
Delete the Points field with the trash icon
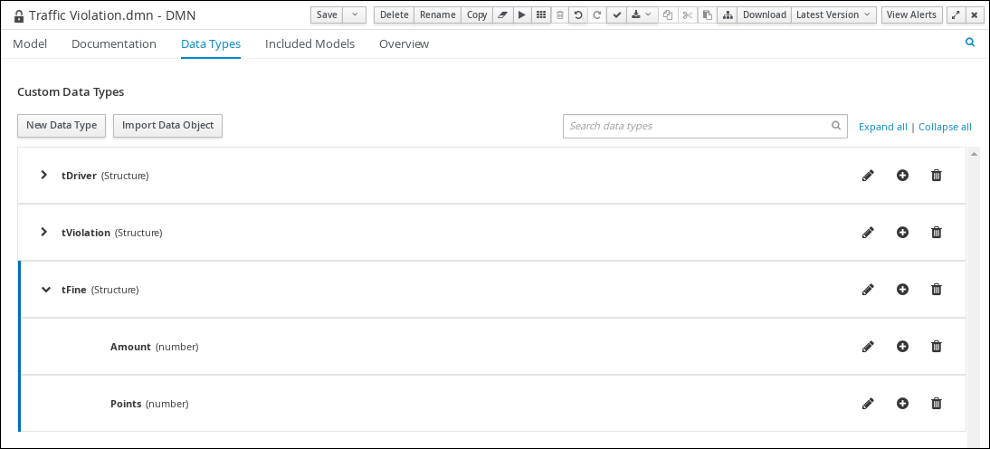pyautogui.click(x=936, y=404)
